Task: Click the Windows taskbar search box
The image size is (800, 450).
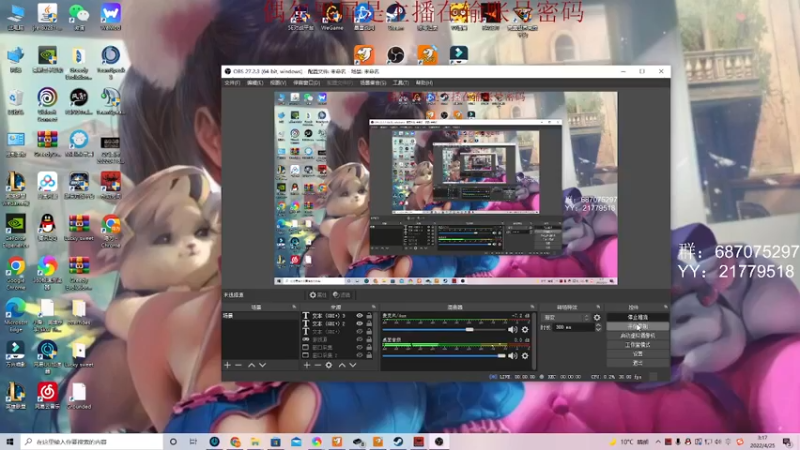Action: 92,442
